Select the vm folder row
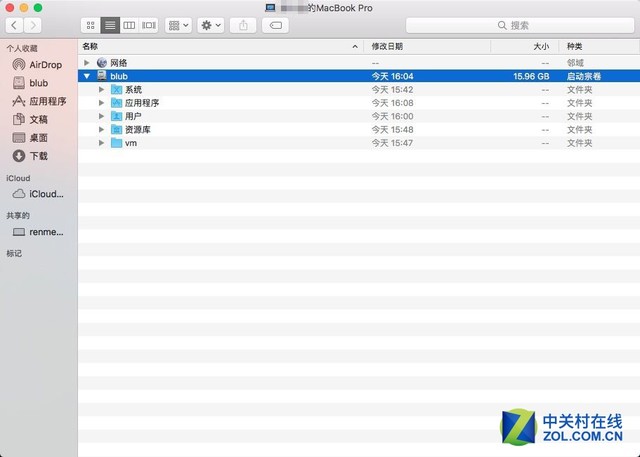The height and width of the screenshot is (457, 640). [359, 143]
